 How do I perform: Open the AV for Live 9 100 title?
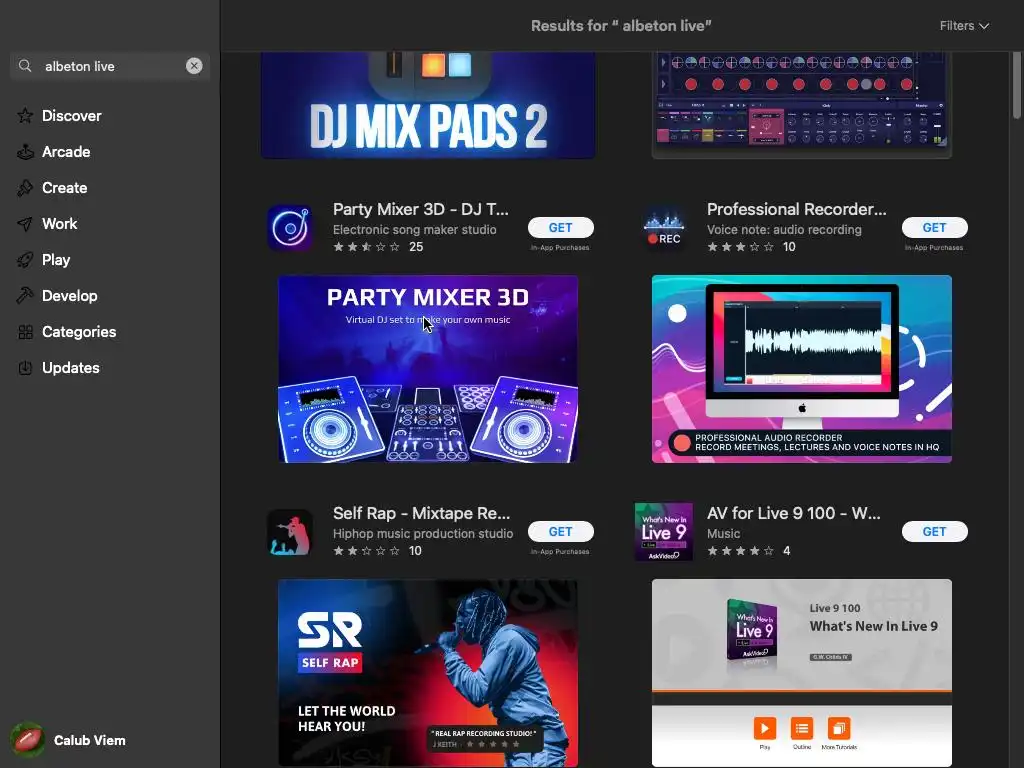[793, 513]
